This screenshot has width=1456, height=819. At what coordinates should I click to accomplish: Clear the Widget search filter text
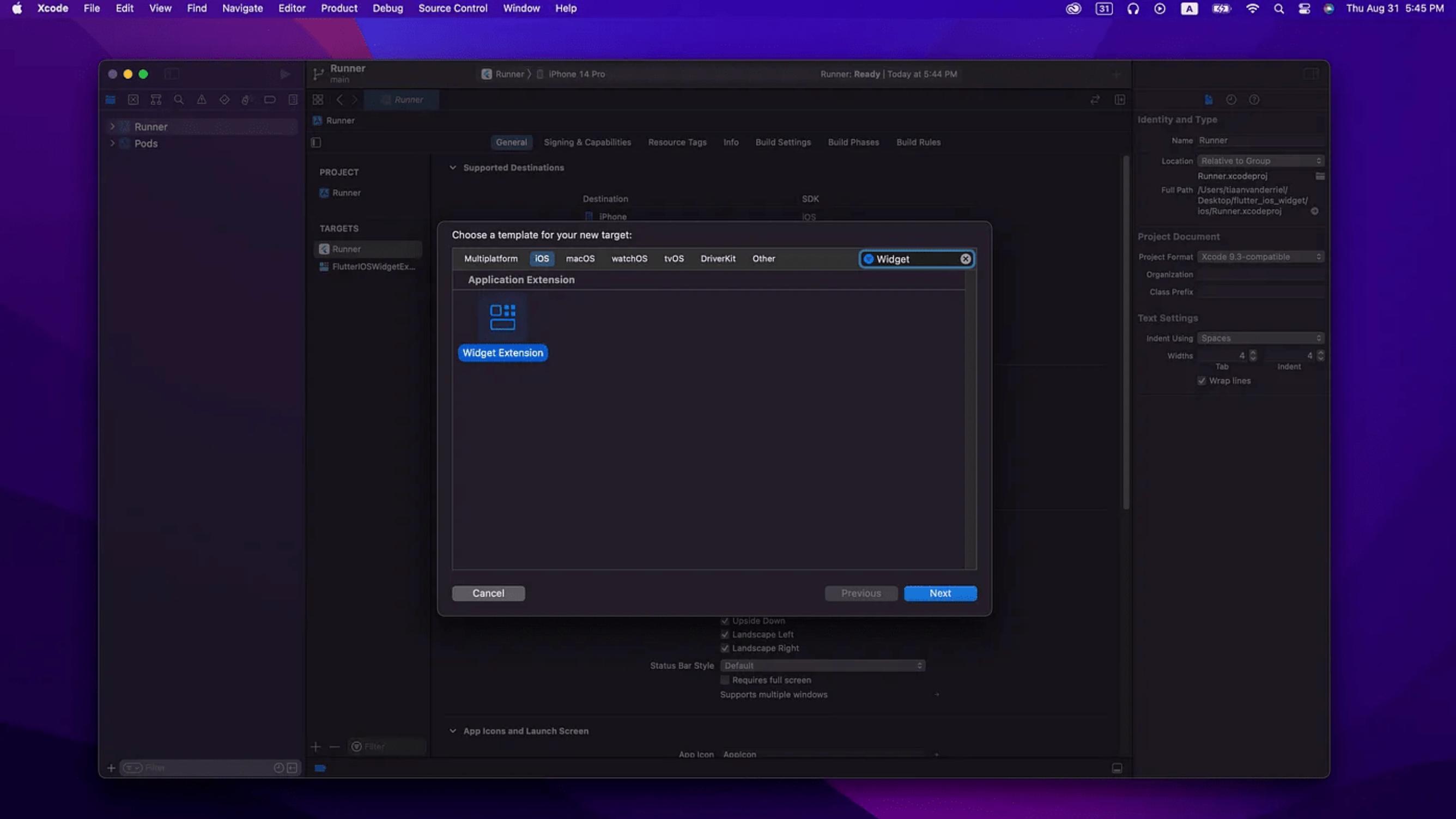pos(966,259)
